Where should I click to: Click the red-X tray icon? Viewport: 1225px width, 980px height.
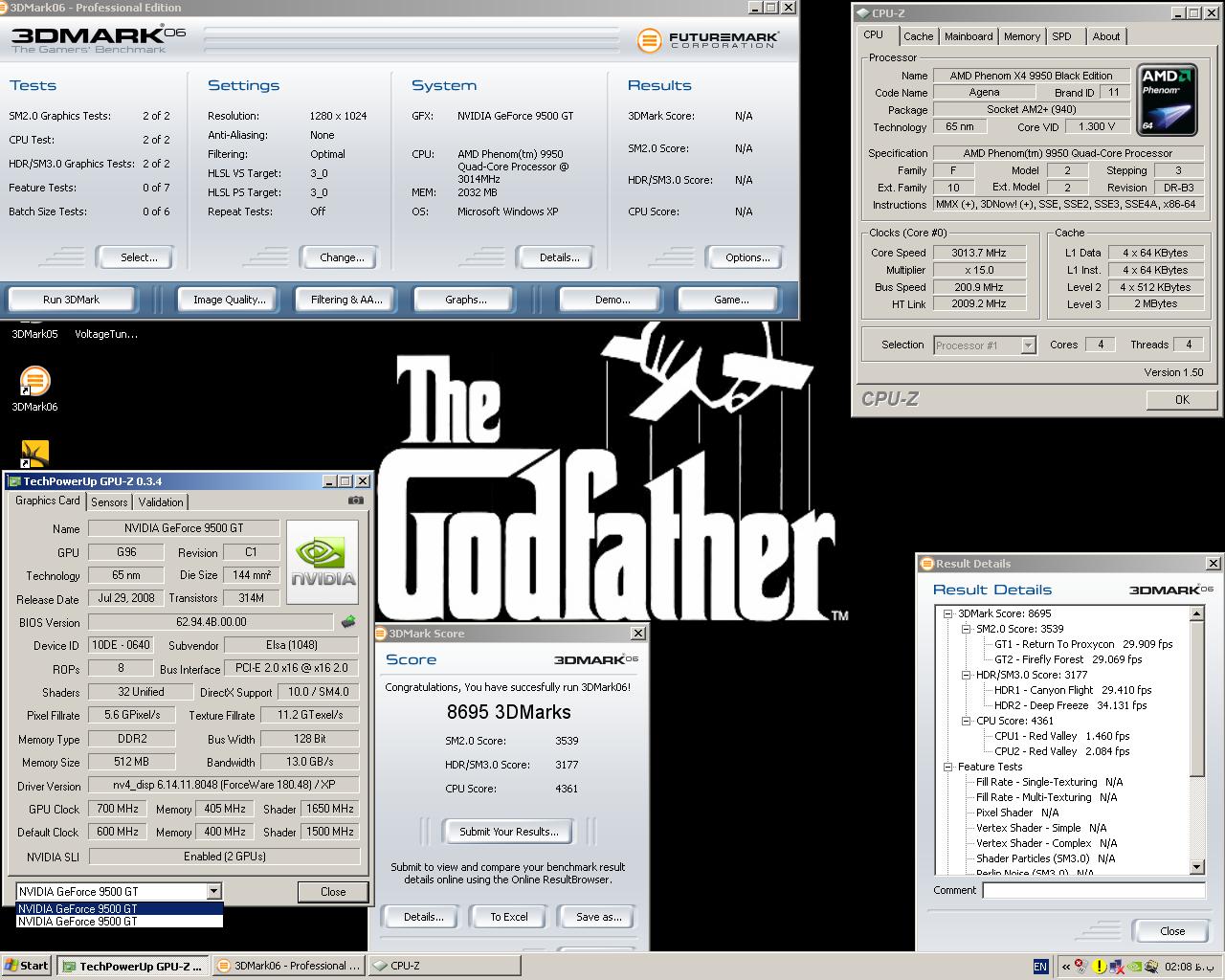[x=1081, y=967]
